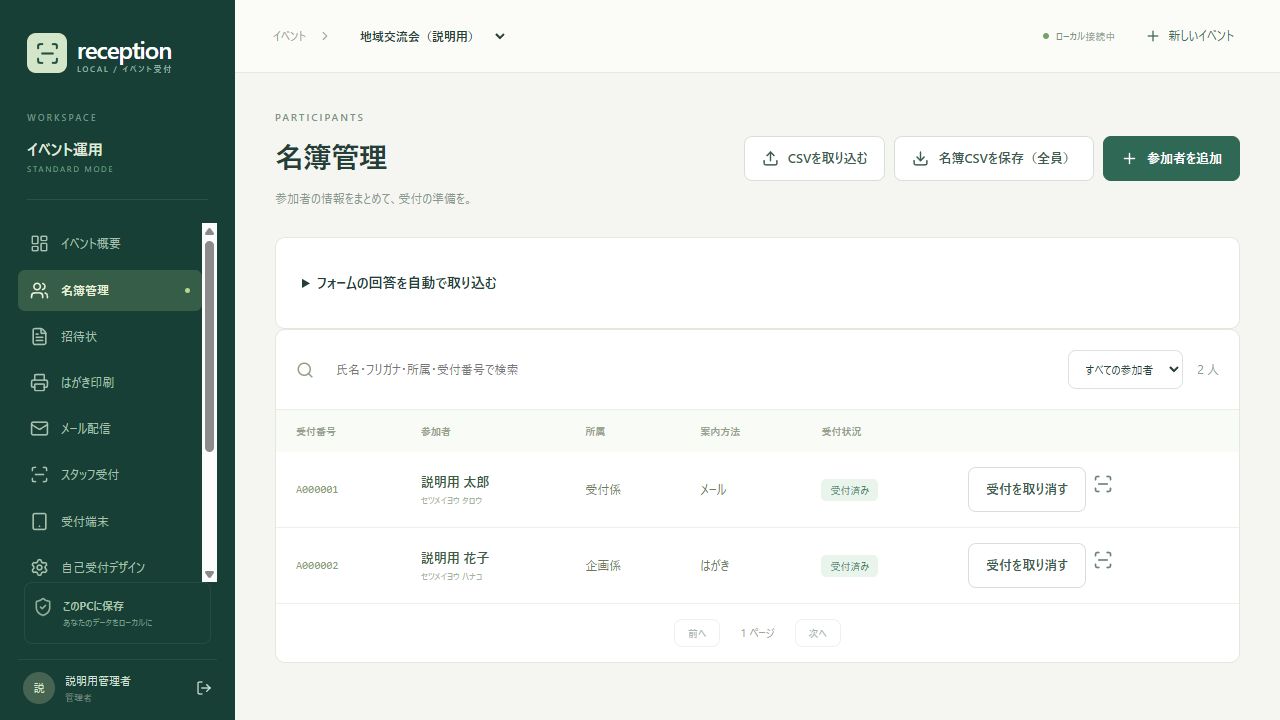Click the reception logo icon
The width and height of the screenshot is (1280, 720).
click(x=47, y=53)
